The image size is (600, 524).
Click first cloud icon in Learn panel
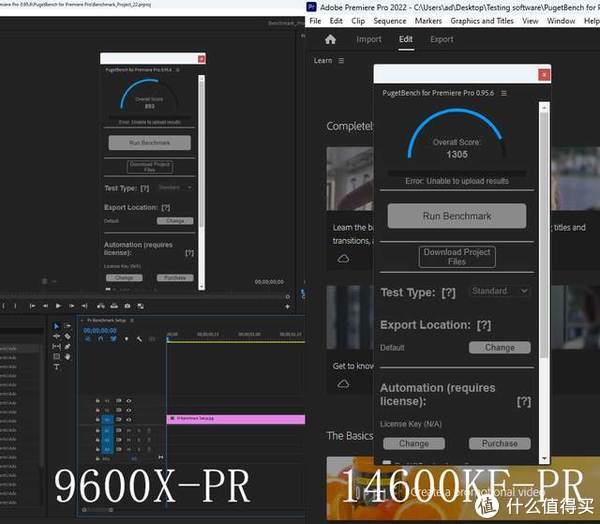(343, 259)
